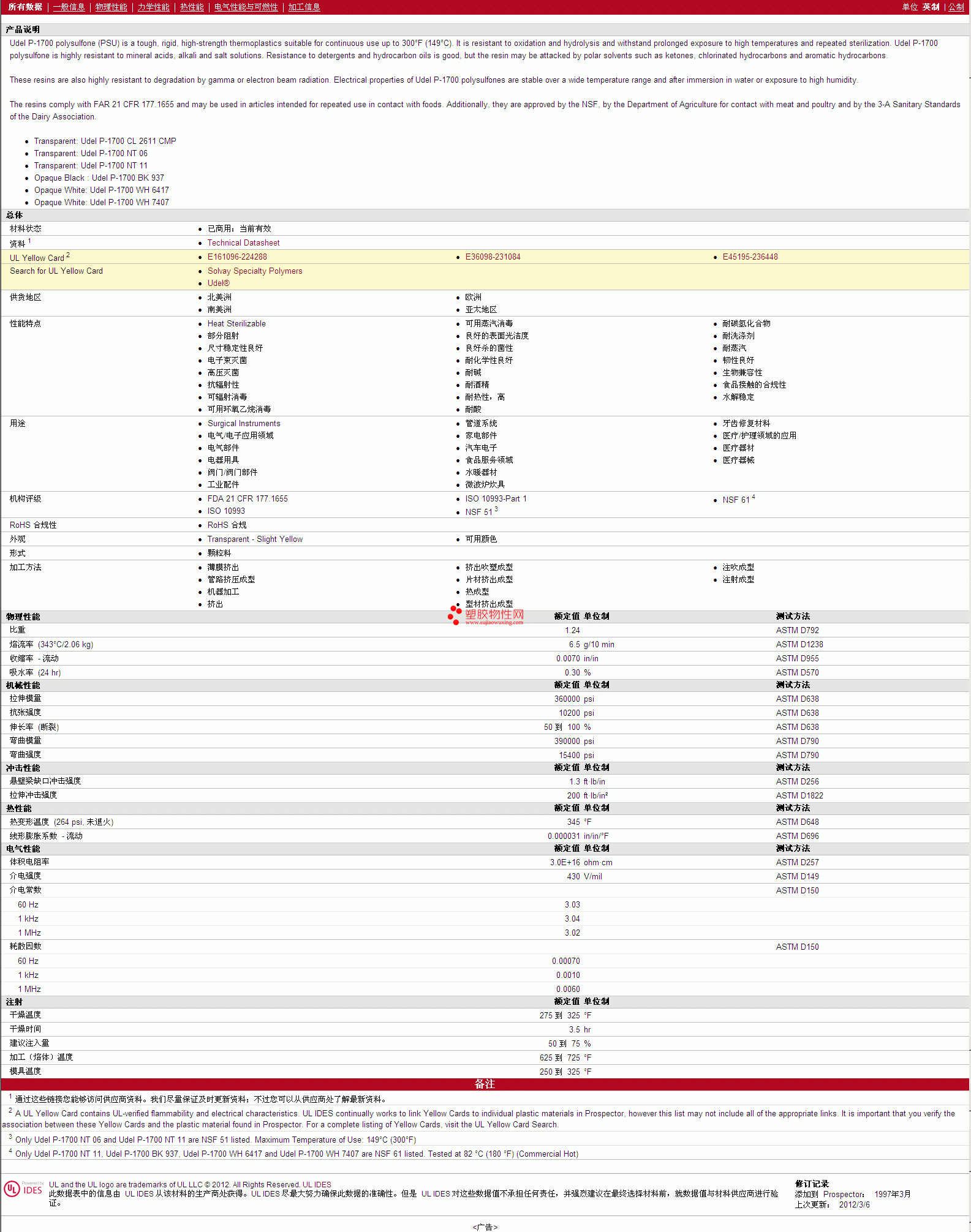Open the 热性能 tab
The height and width of the screenshot is (1232, 971).
[x=192, y=7]
